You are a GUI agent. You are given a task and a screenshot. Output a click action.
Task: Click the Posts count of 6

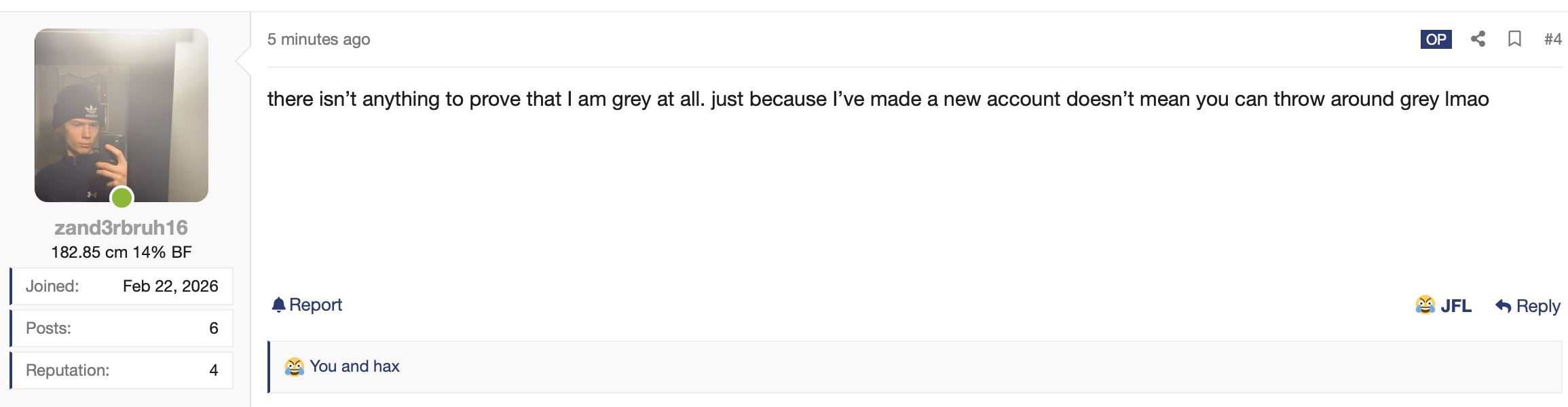pyautogui.click(x=213, y=328)
